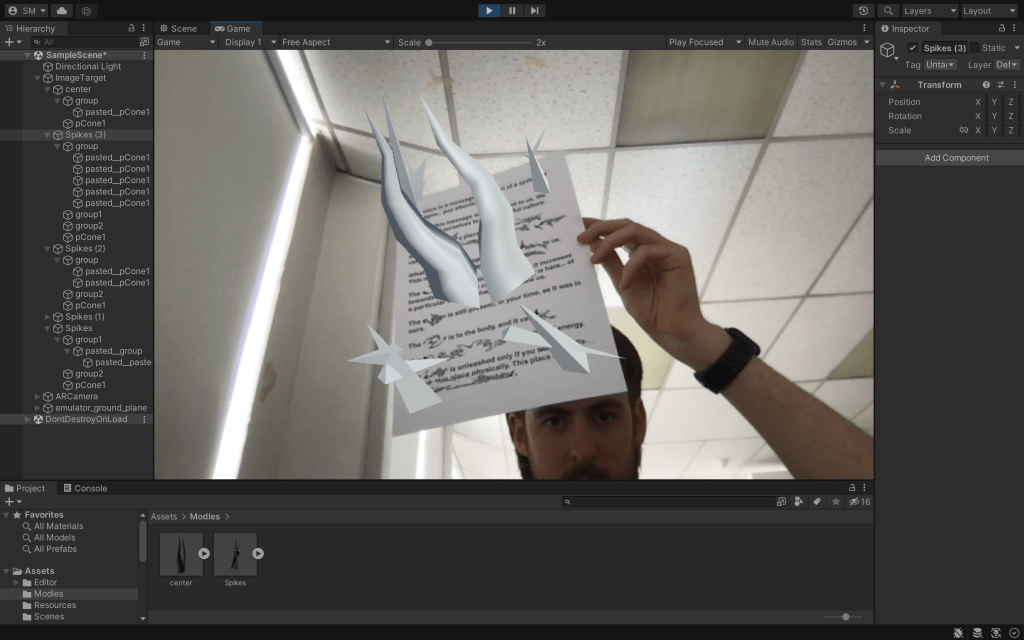Open Transform component help icon
The height and width of the screenshot is (640, 1024).
point(986,85)
